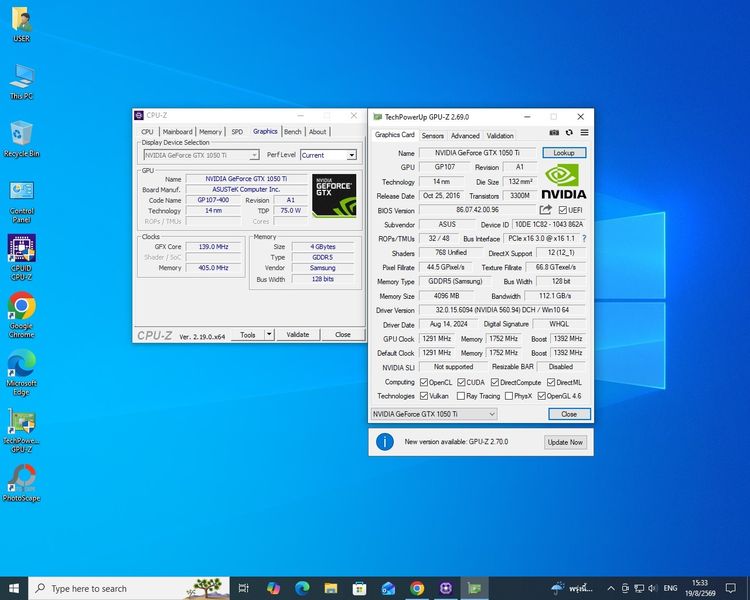Viewport: 750px width, 600px height.
Task: Select the PhotoScape desktop shortcut
Action: click(21, 483)
